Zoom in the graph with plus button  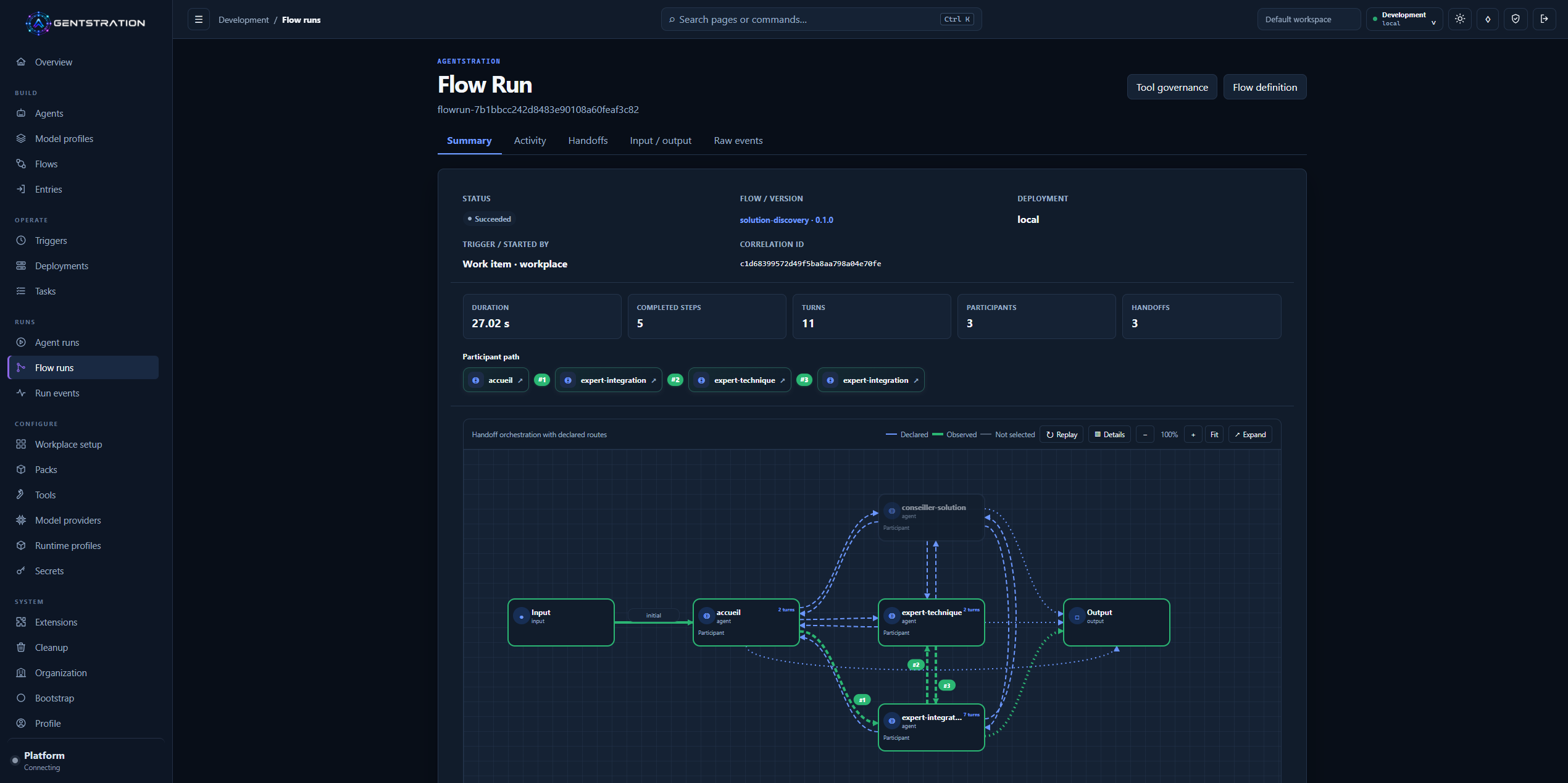pyautogui.click(x=1193, y=435)
